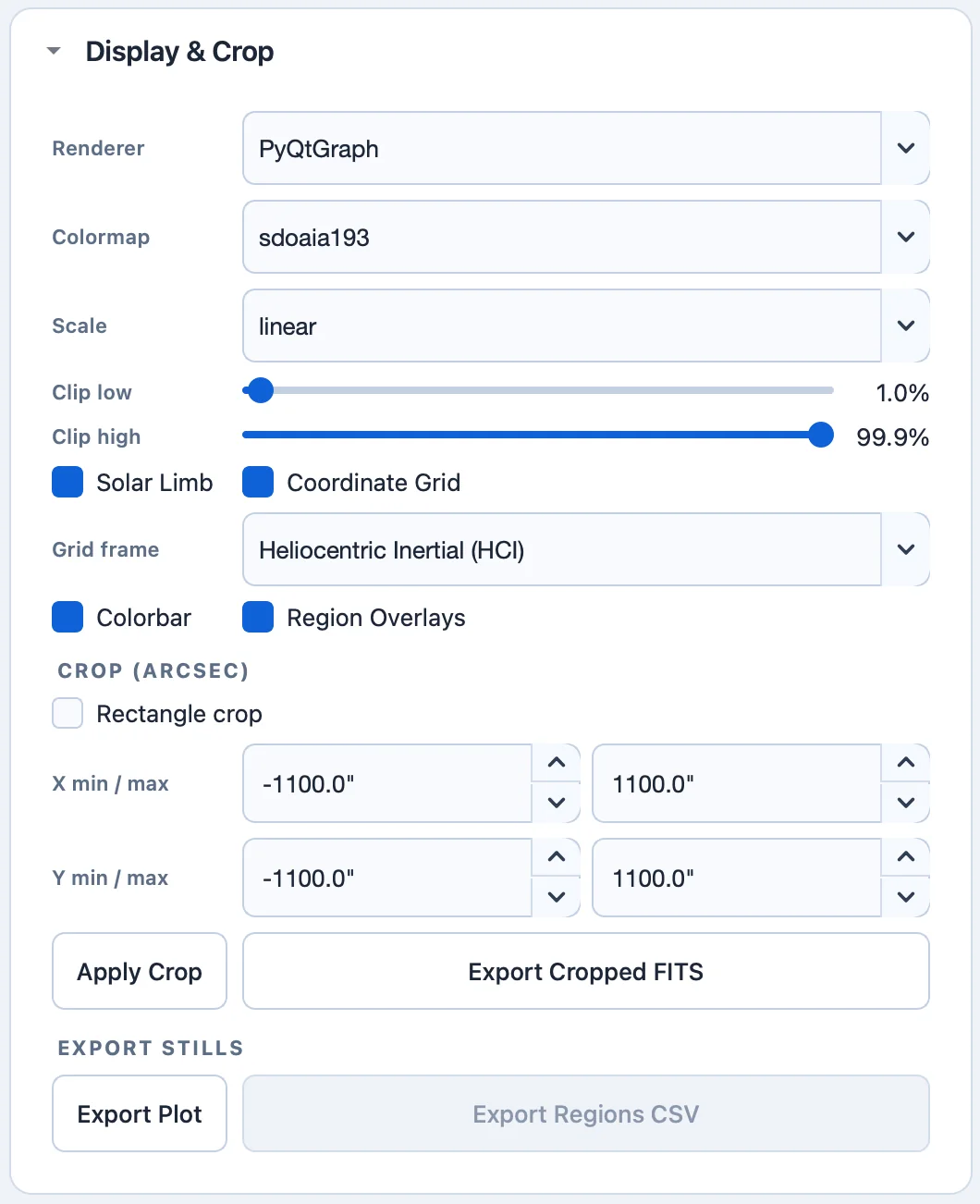Increase X max with the up arrow
The height and width of the screenshot is (1204, 980).
point(906,764)
